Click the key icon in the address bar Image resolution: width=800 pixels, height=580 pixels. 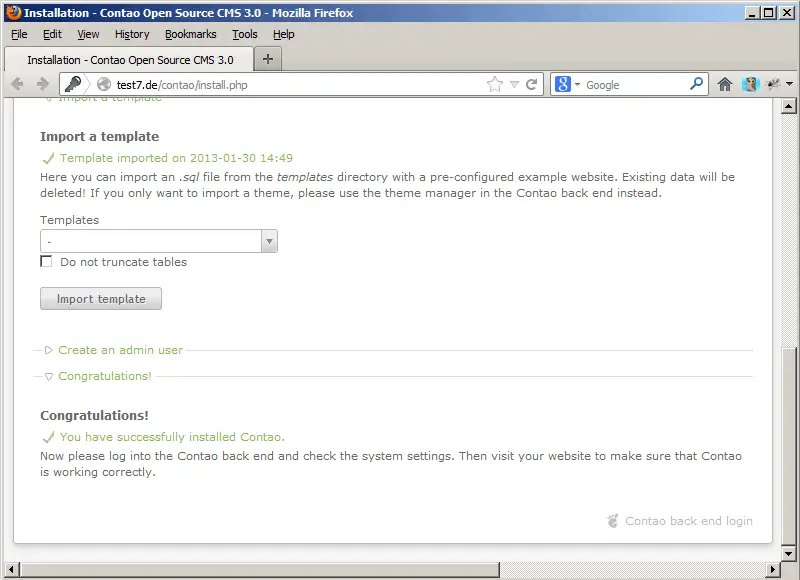coord(73,84)
